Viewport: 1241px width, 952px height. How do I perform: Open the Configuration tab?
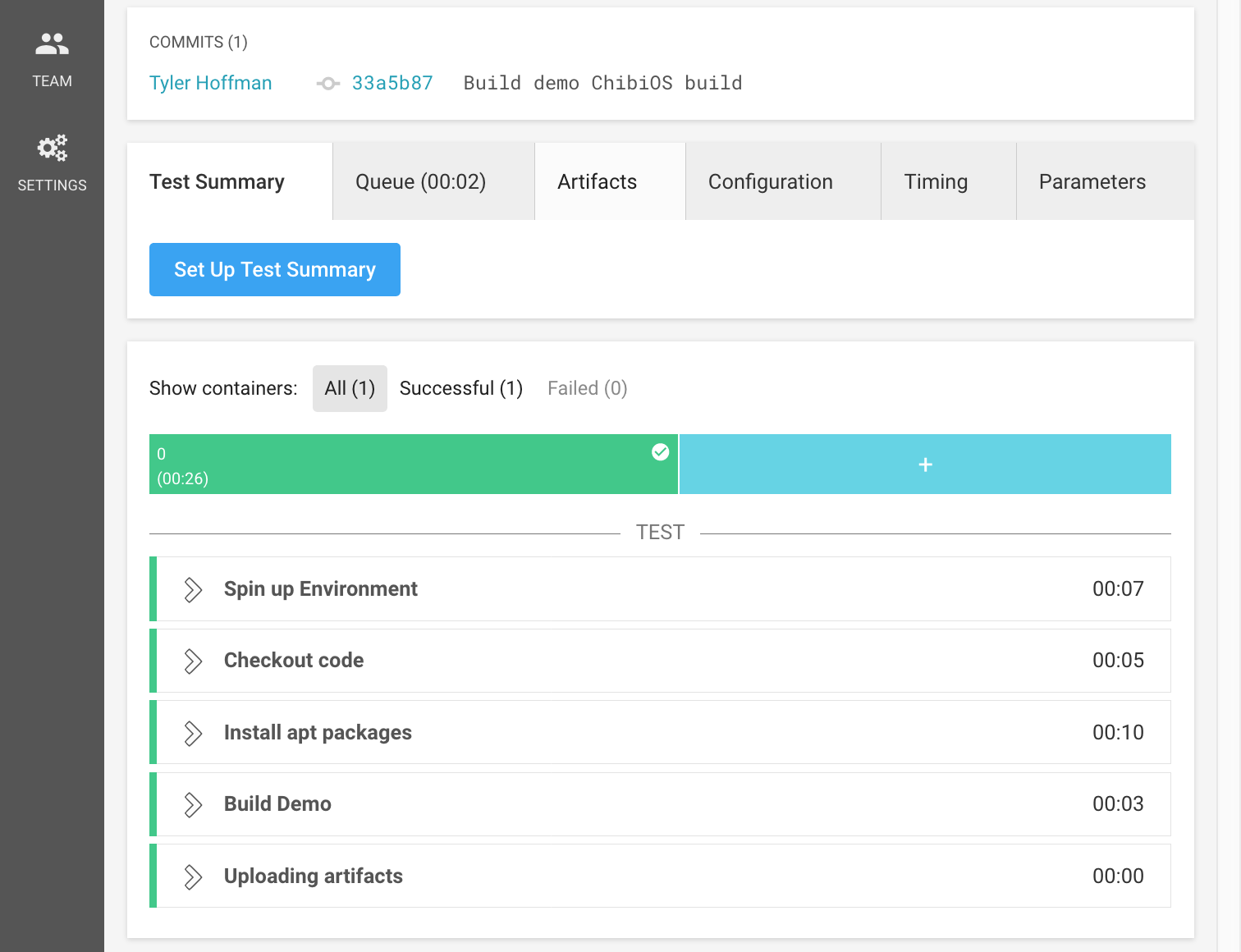[770, 182]
